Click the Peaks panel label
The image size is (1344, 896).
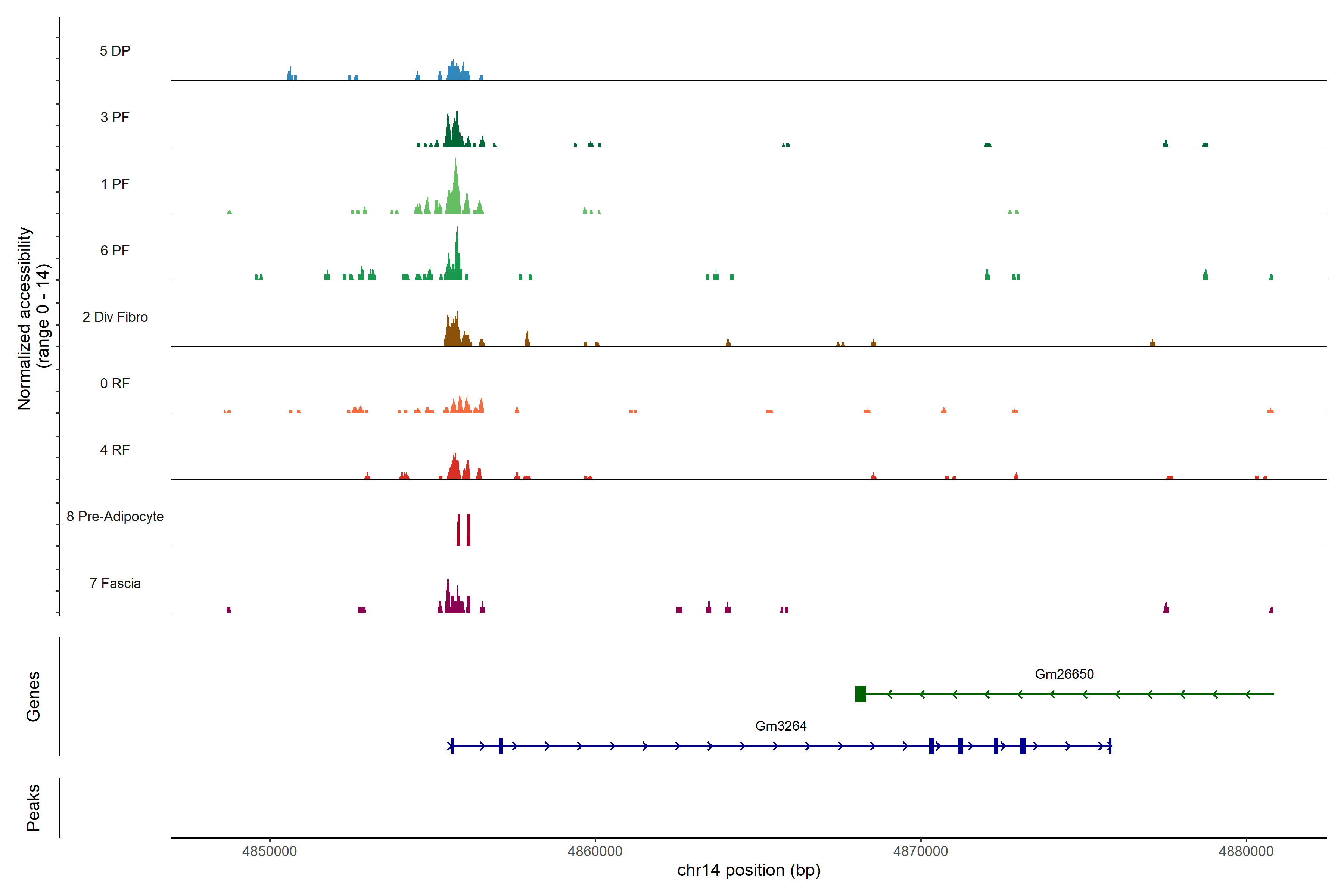pos(33,808)
